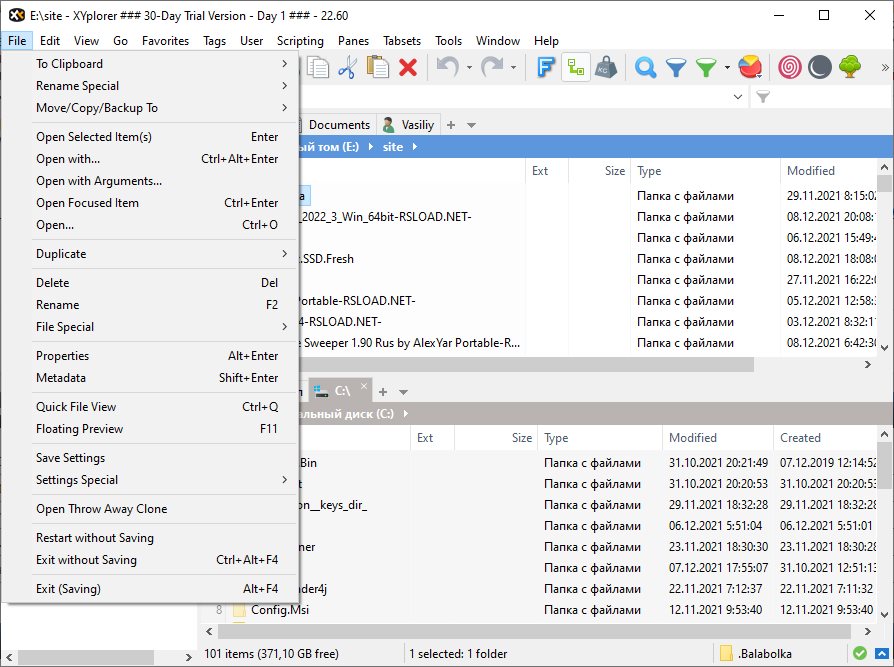The height and width of the screenshot is (667, 894).
Task: Open tab list dropdown after Vasiliy tab
Action: 472,125
